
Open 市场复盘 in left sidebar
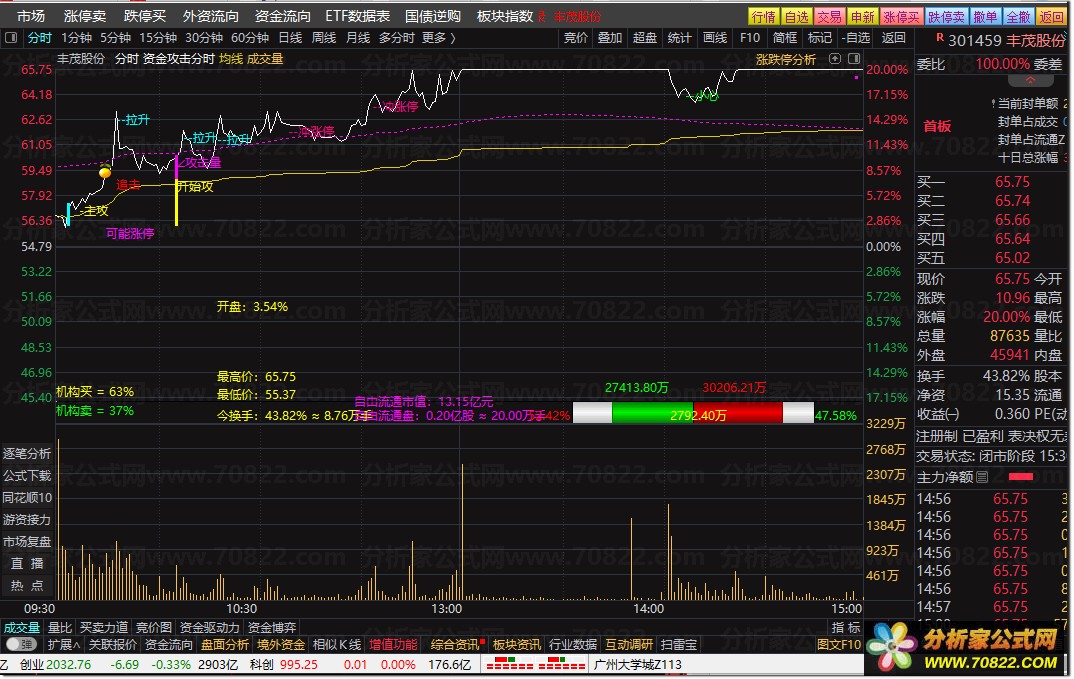click(x=27, y=541)
